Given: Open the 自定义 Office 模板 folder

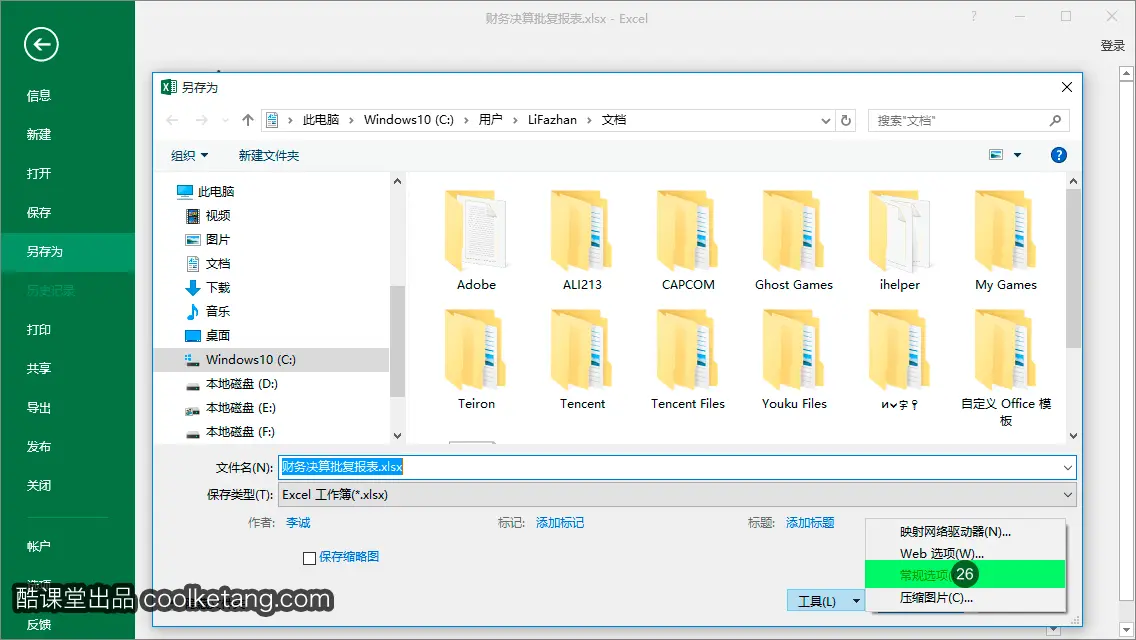Looking at the screenshot, I should tap(1006, 368).
